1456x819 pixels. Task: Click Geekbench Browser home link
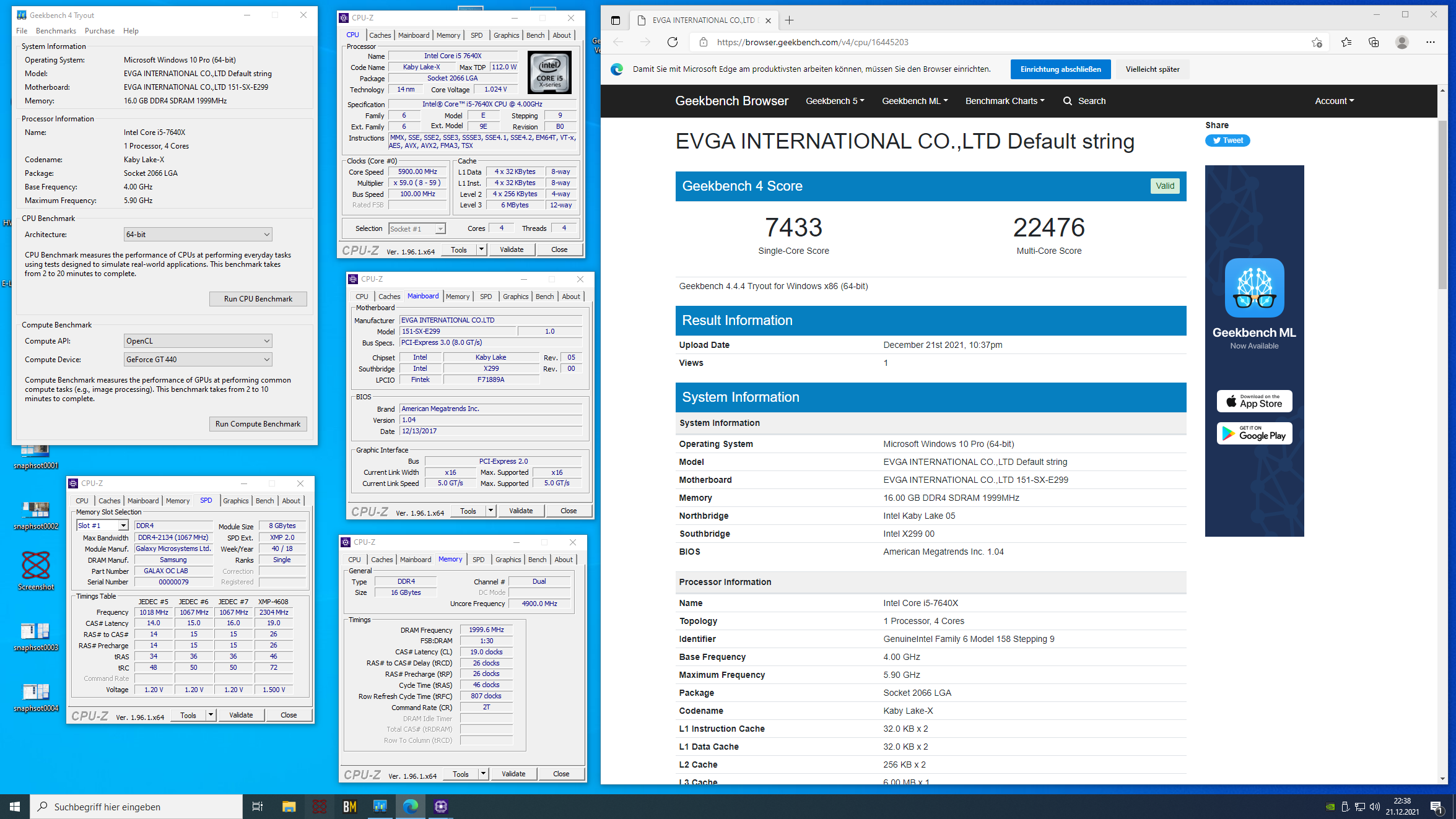(x=731, y=101)
